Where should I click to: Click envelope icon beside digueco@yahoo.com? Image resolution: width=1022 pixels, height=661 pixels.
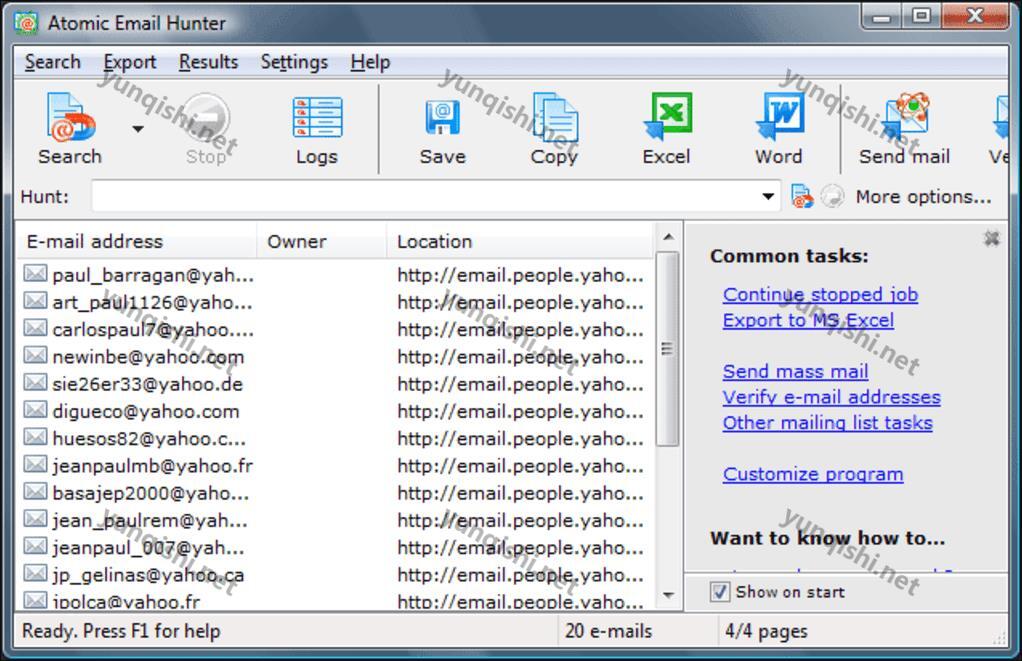tap(35, 410)
